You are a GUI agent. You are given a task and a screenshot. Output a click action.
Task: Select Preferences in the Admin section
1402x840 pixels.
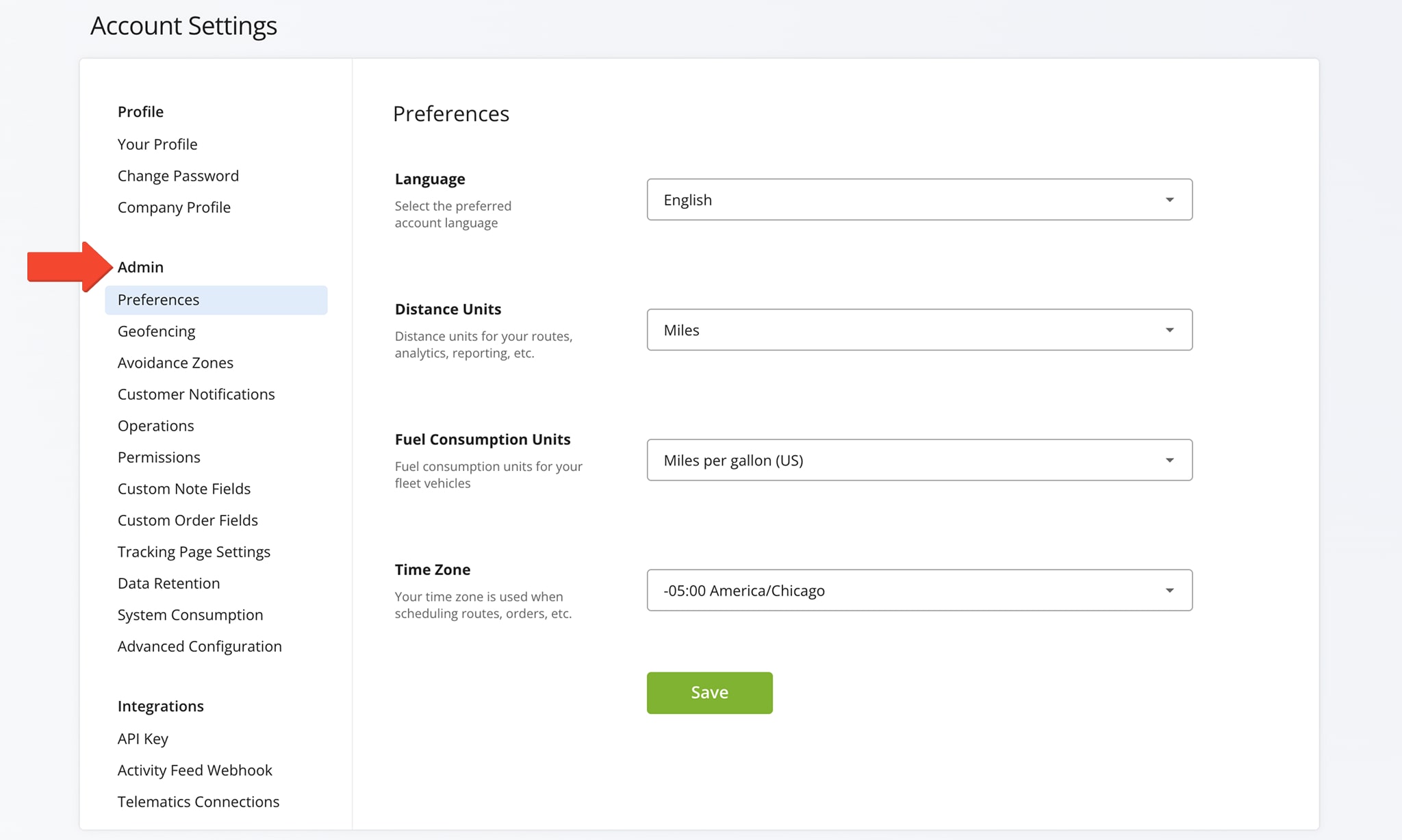(216, 299)
